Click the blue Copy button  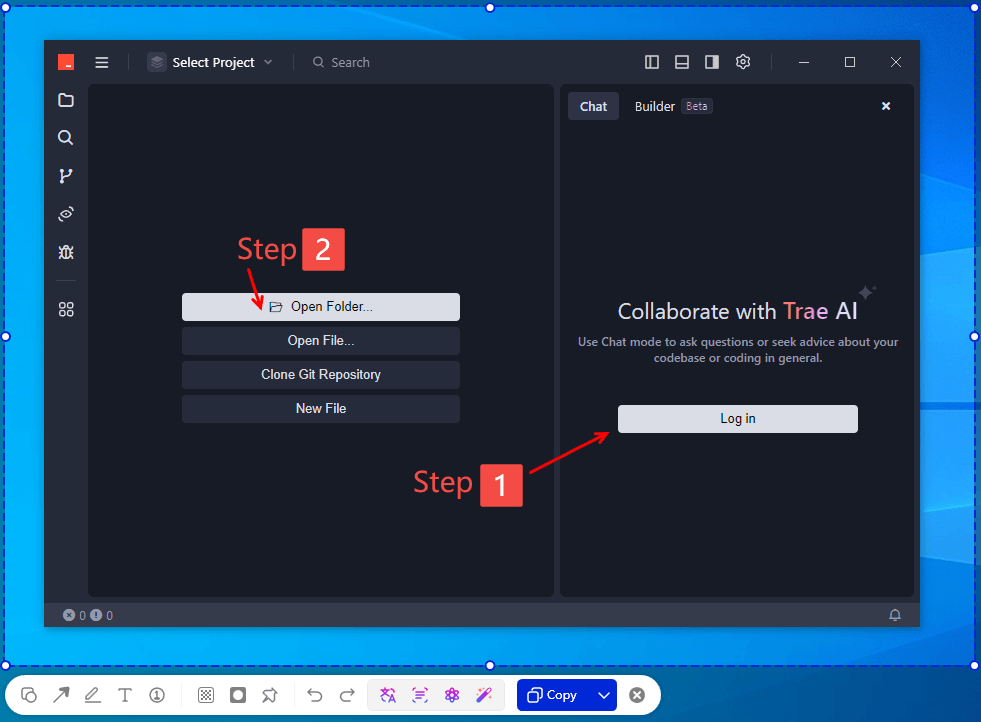click(x=553, y=695)
